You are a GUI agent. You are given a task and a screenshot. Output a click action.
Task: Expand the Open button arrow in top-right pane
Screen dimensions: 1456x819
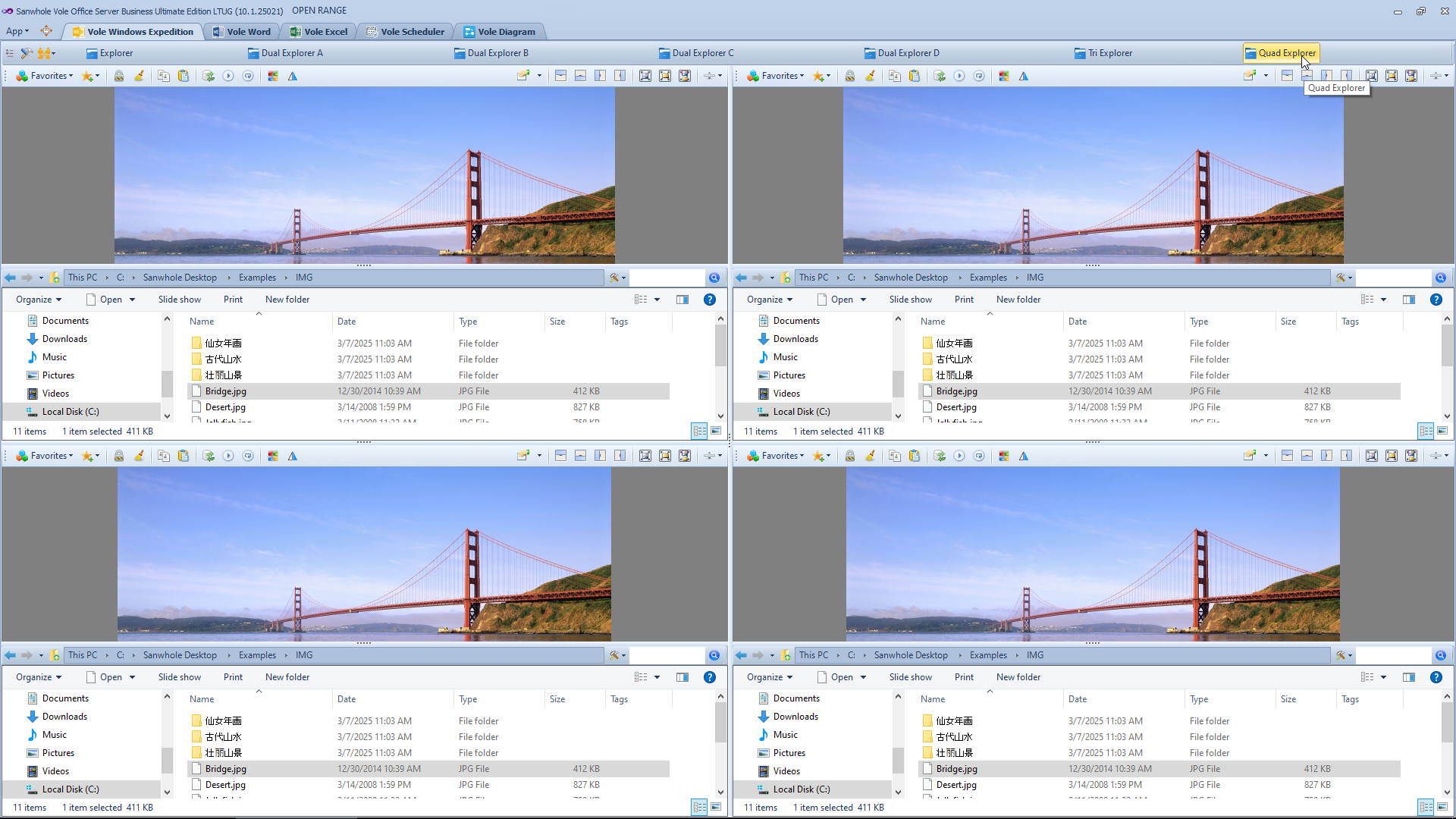[863, 300]
